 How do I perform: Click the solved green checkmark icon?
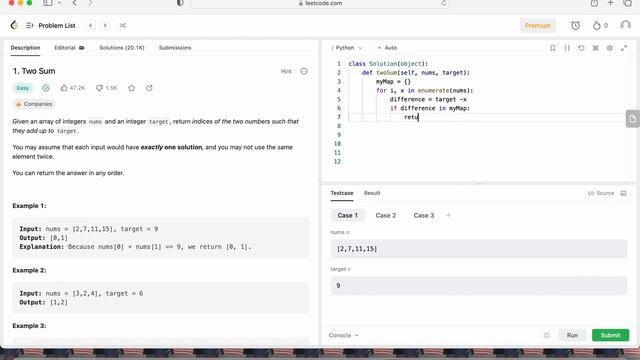(46, 88)
